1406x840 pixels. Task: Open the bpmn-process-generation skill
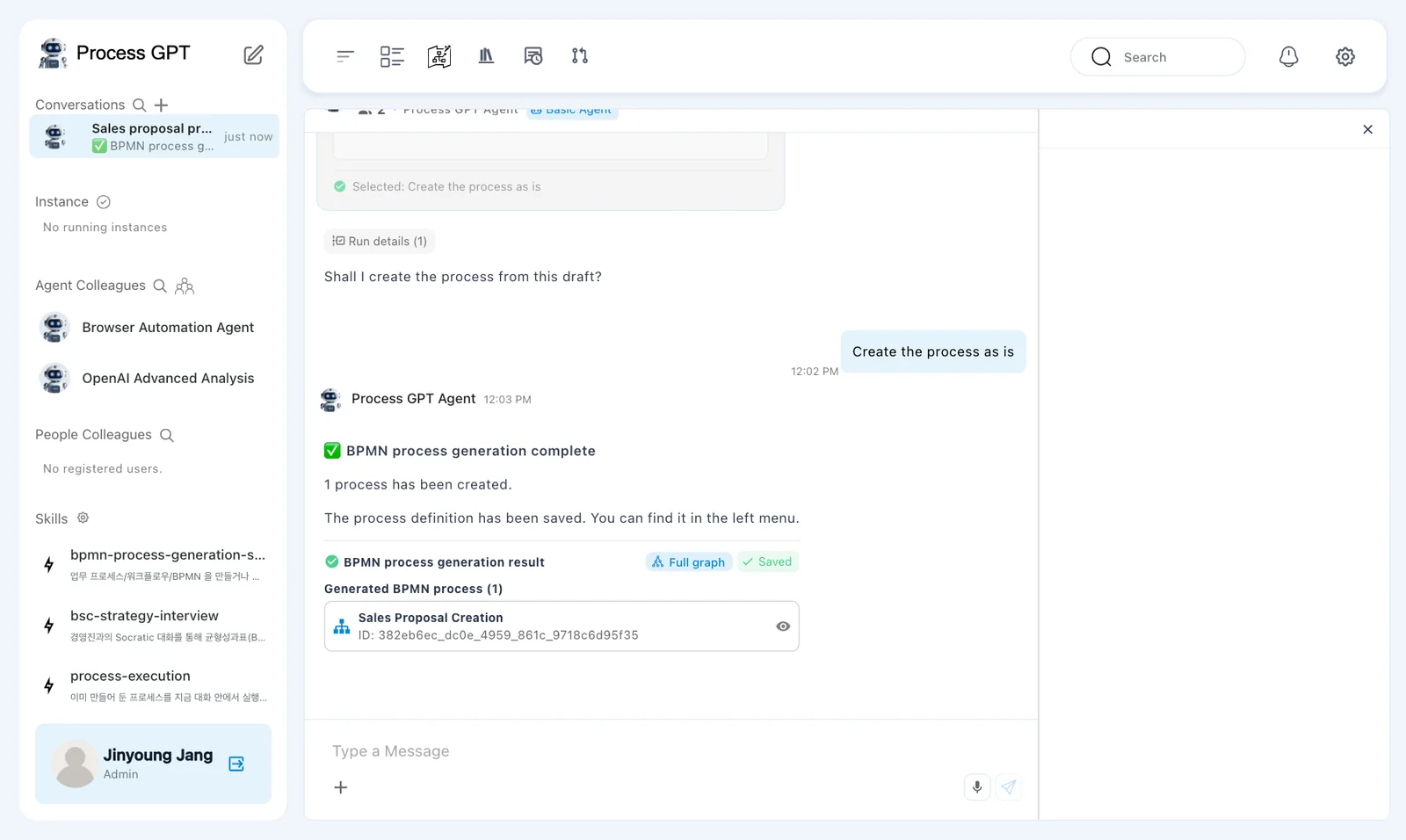[x=154, y=565]
